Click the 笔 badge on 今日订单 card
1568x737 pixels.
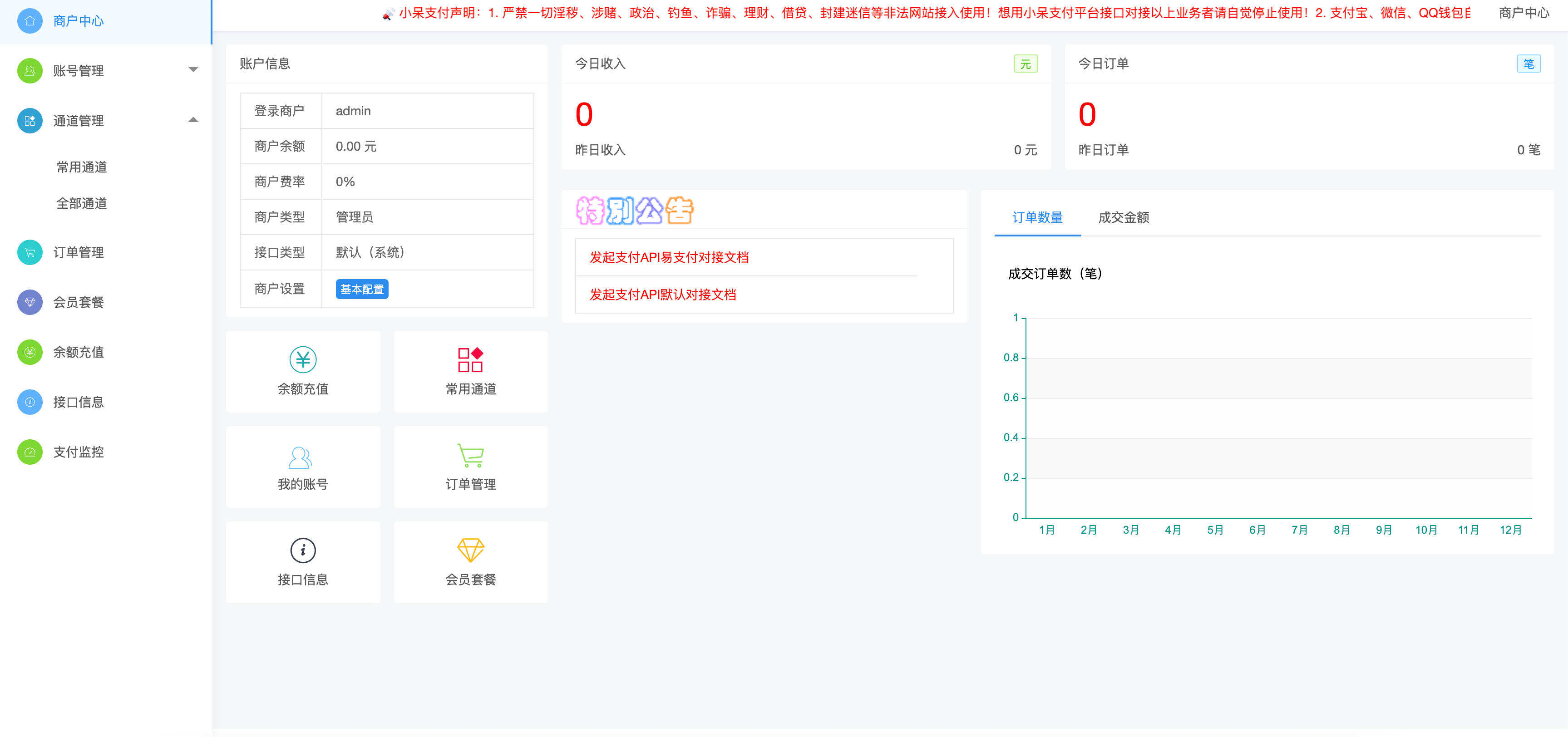[1530, 63]
